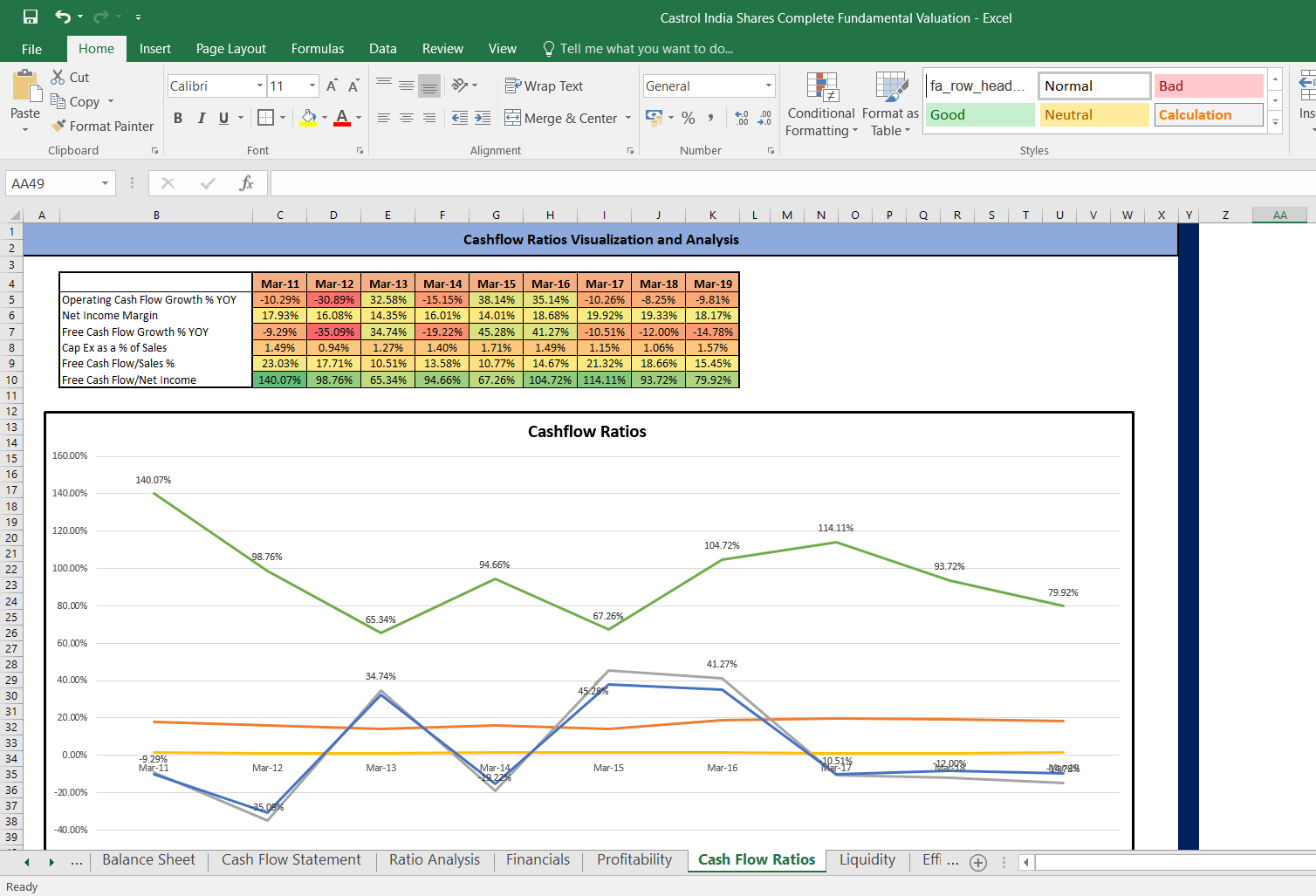Open the font name Calibri dropdown
The width and height of the screenshot is (1316, 896).
coord(260,85)
